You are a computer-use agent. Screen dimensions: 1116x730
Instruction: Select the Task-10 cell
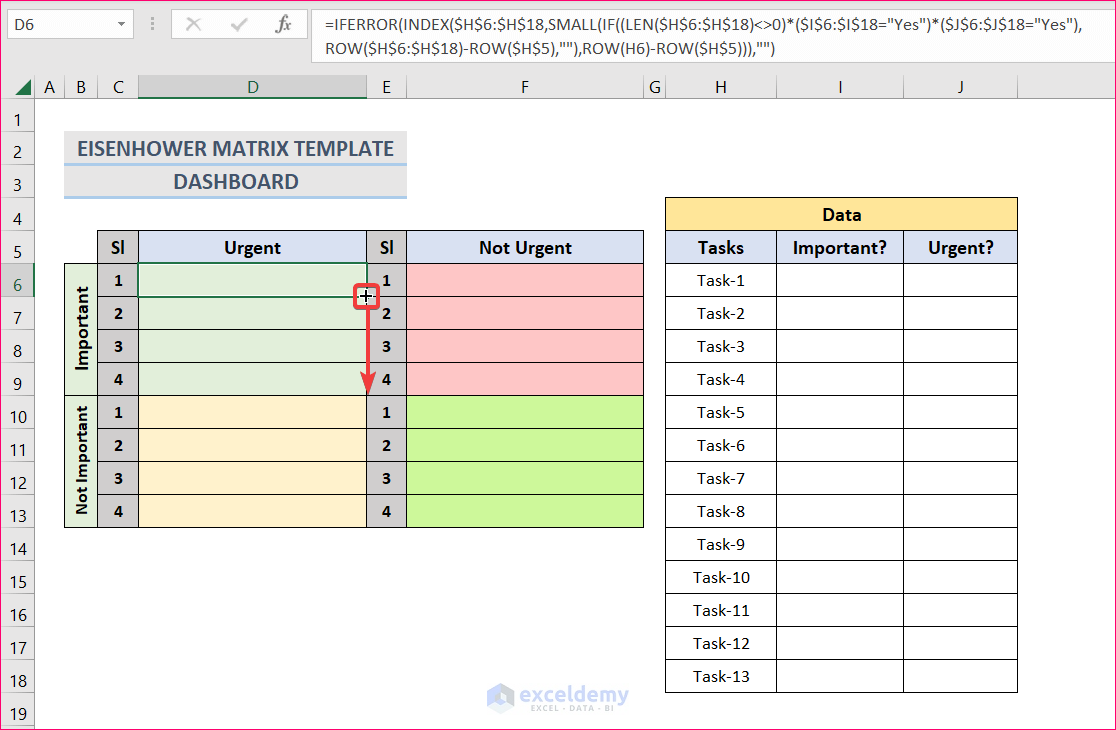(721, 577)
